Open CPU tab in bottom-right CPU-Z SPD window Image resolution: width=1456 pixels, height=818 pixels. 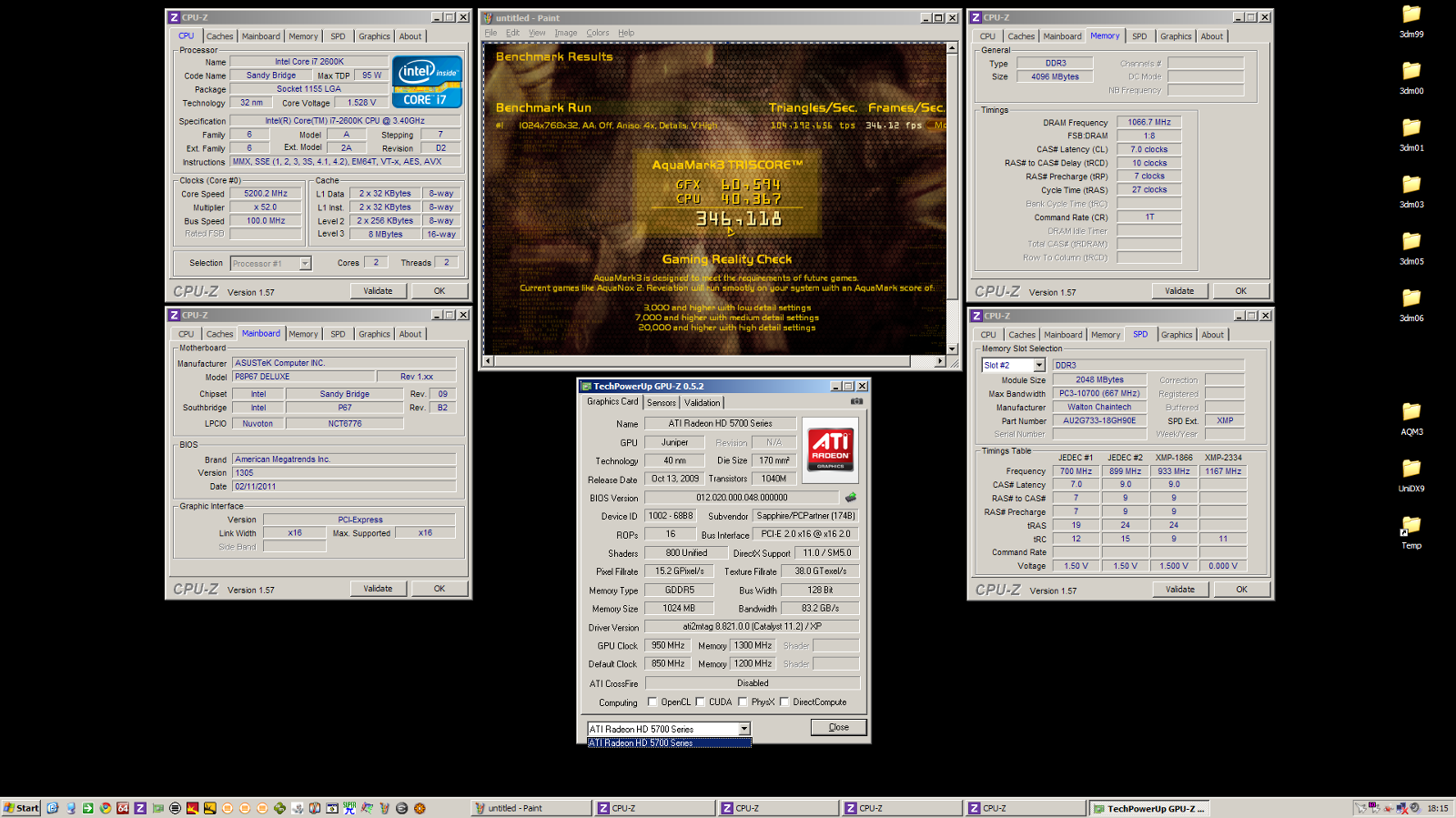click(988, 335)
